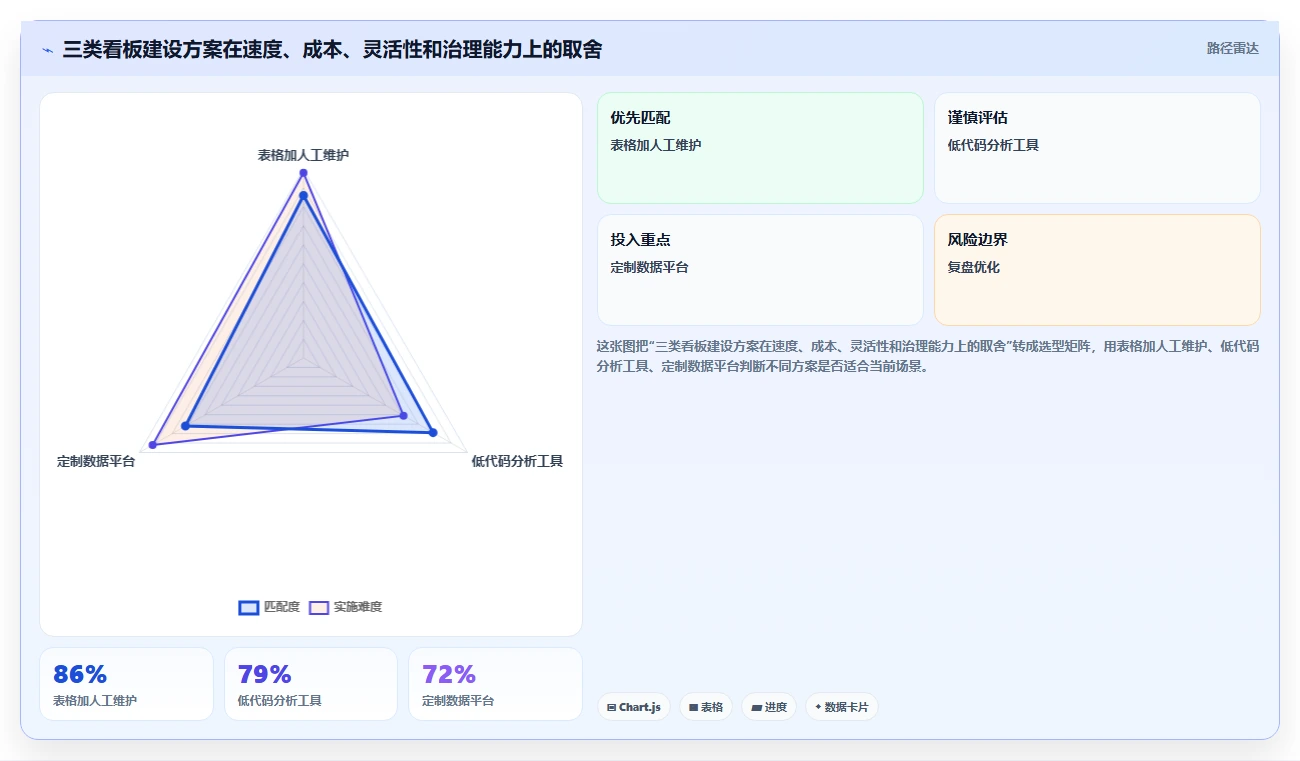
Task: Click the description paragraph starting 这张图把
Action: point(927,356)
